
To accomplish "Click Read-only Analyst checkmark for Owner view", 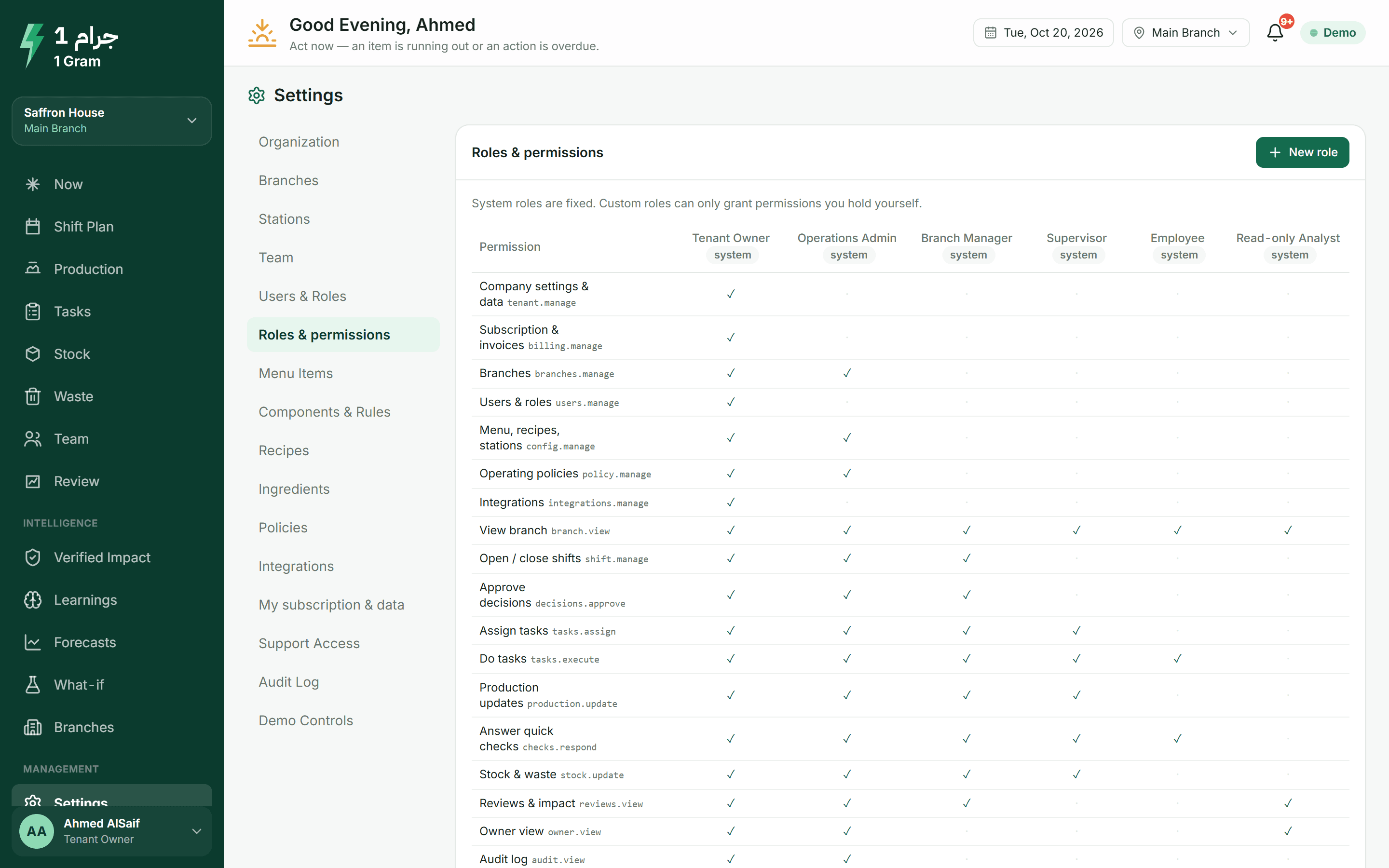I will point(1287,831).
